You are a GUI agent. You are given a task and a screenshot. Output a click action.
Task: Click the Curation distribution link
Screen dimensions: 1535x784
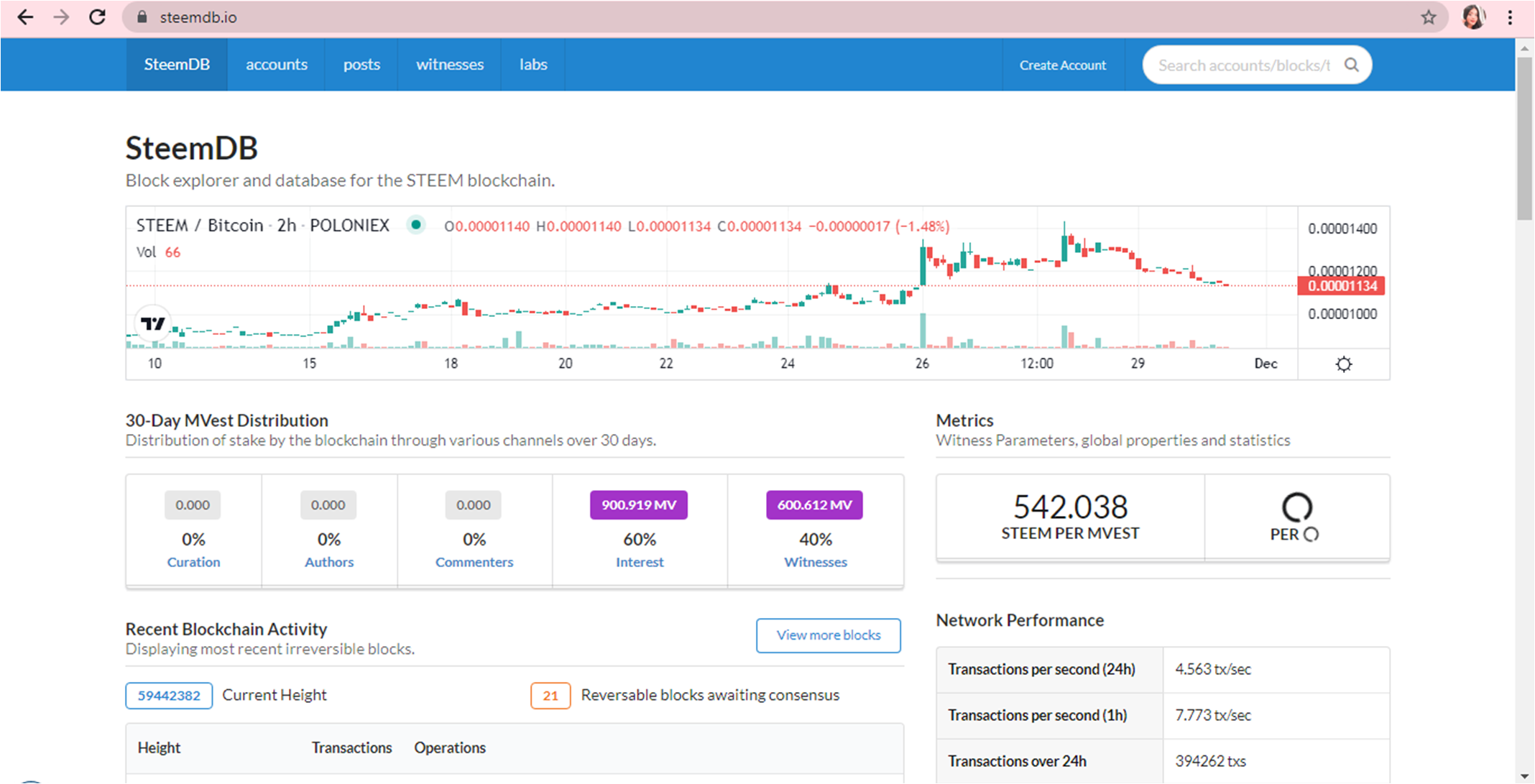click(x=194, y=562)
